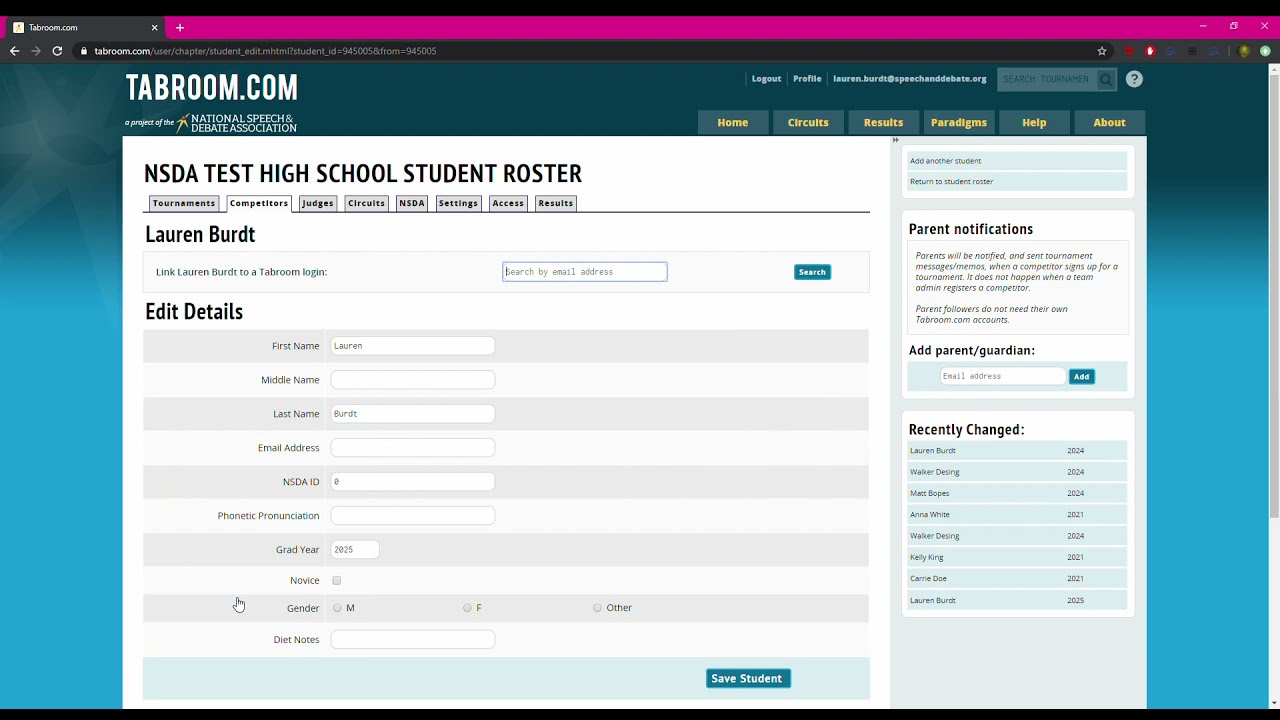Select the F gender radio button
Screen dimensions: 1280x720
click(467, 608)
